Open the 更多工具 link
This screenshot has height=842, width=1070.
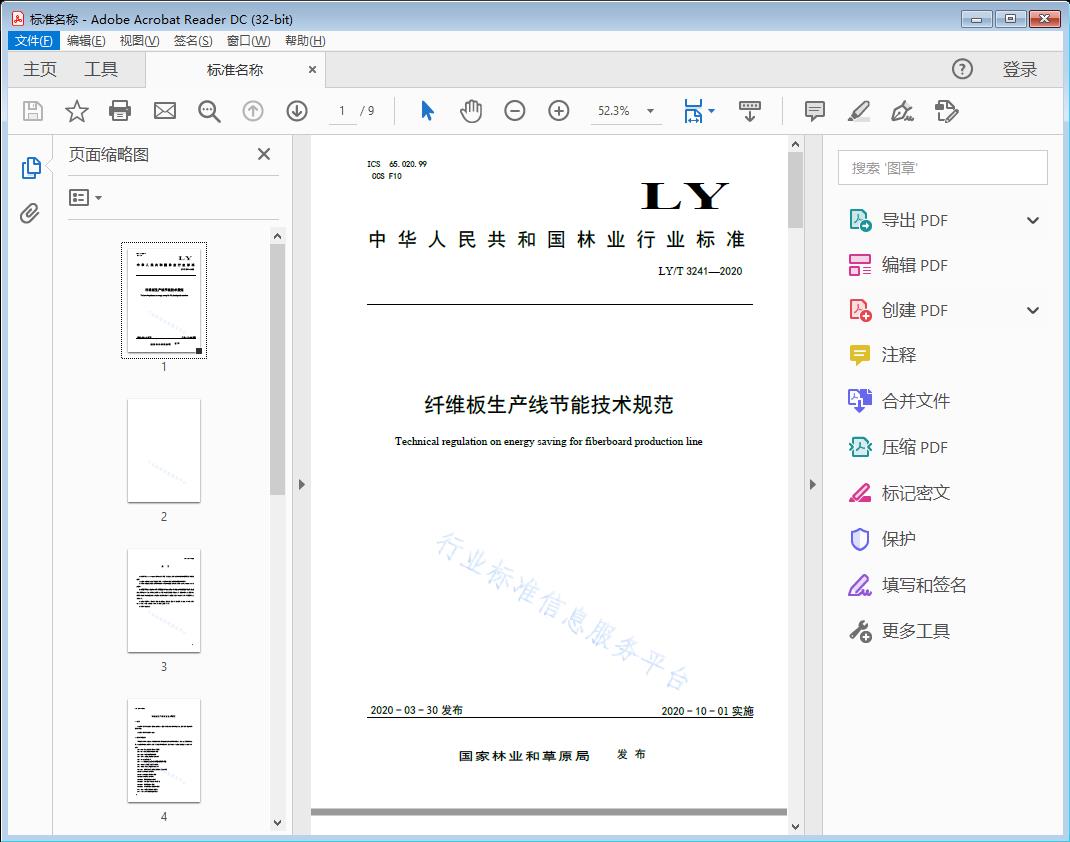coord(915,631)
